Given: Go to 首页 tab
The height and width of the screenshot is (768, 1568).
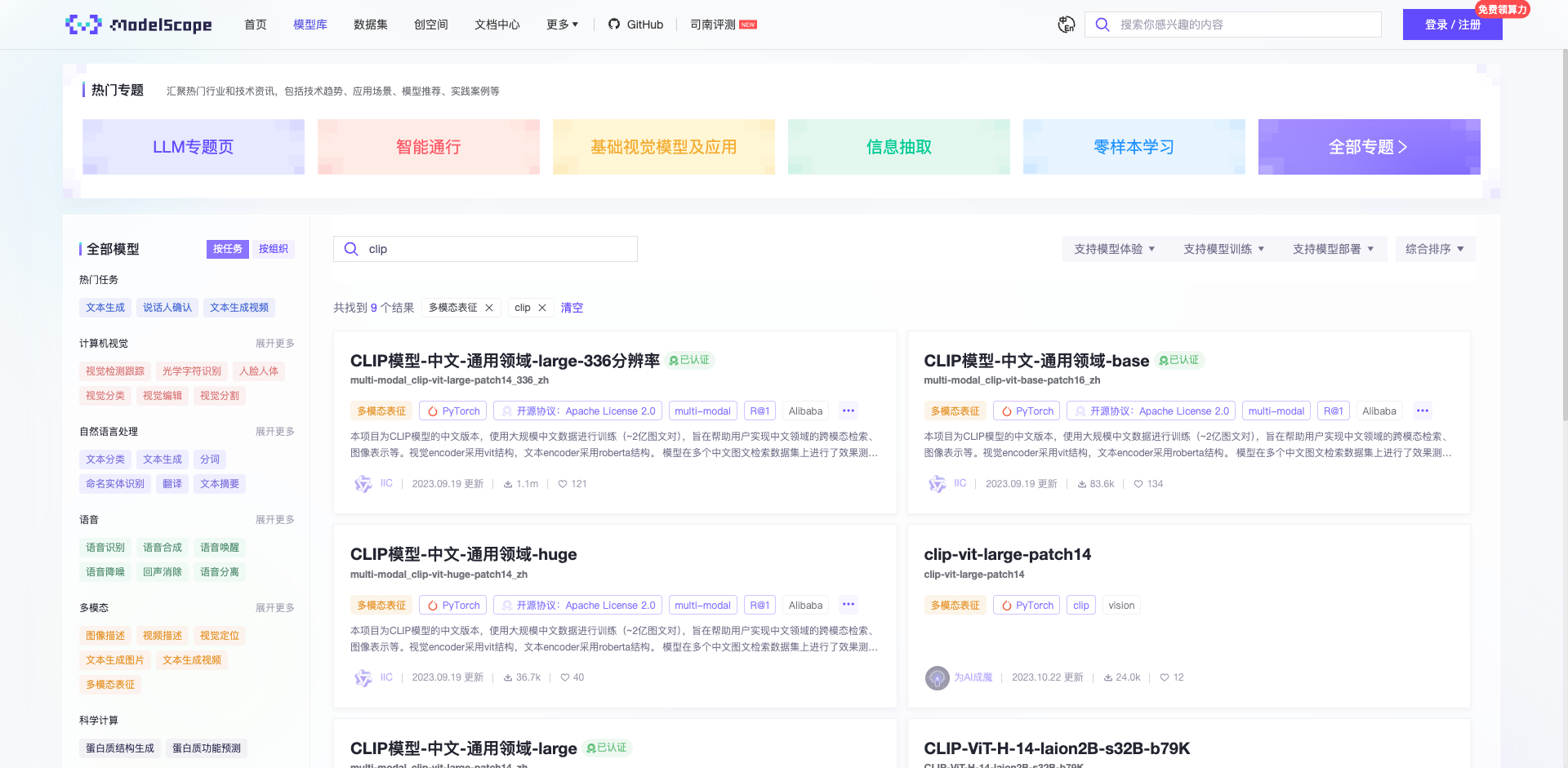Looking at the screenshot, I should click(256, 24).
